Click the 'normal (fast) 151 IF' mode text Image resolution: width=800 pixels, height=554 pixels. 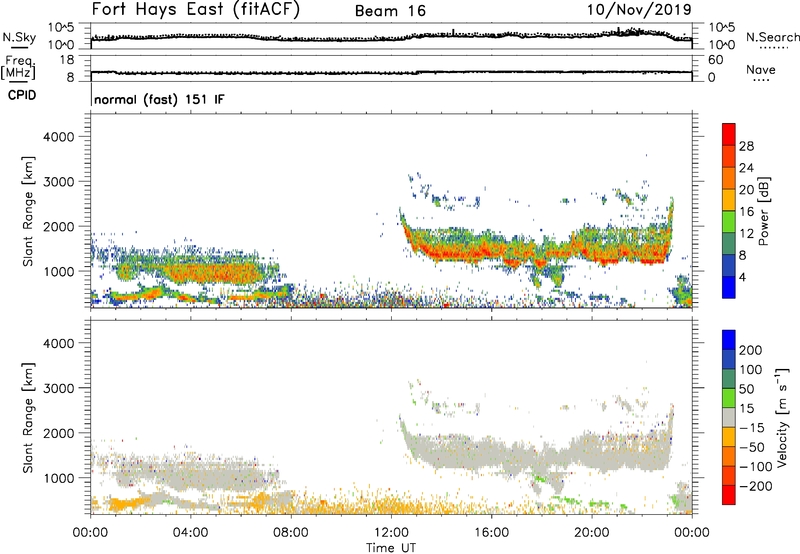click(159, 99)
